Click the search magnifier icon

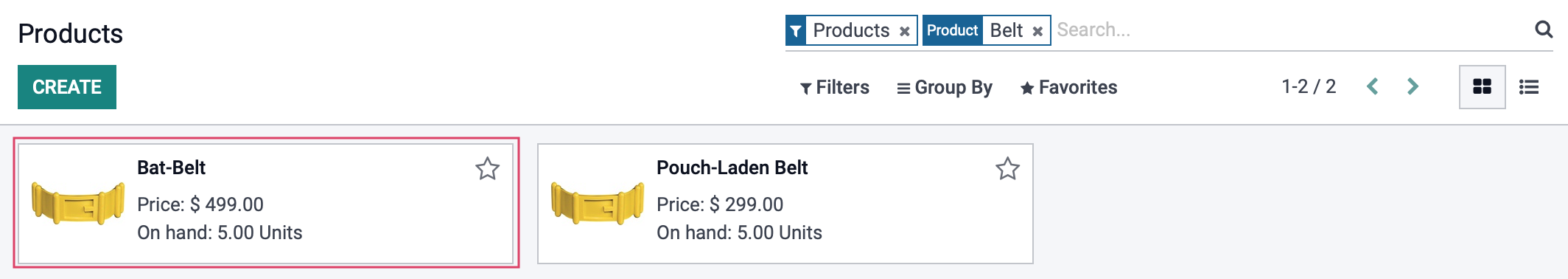1544,30
